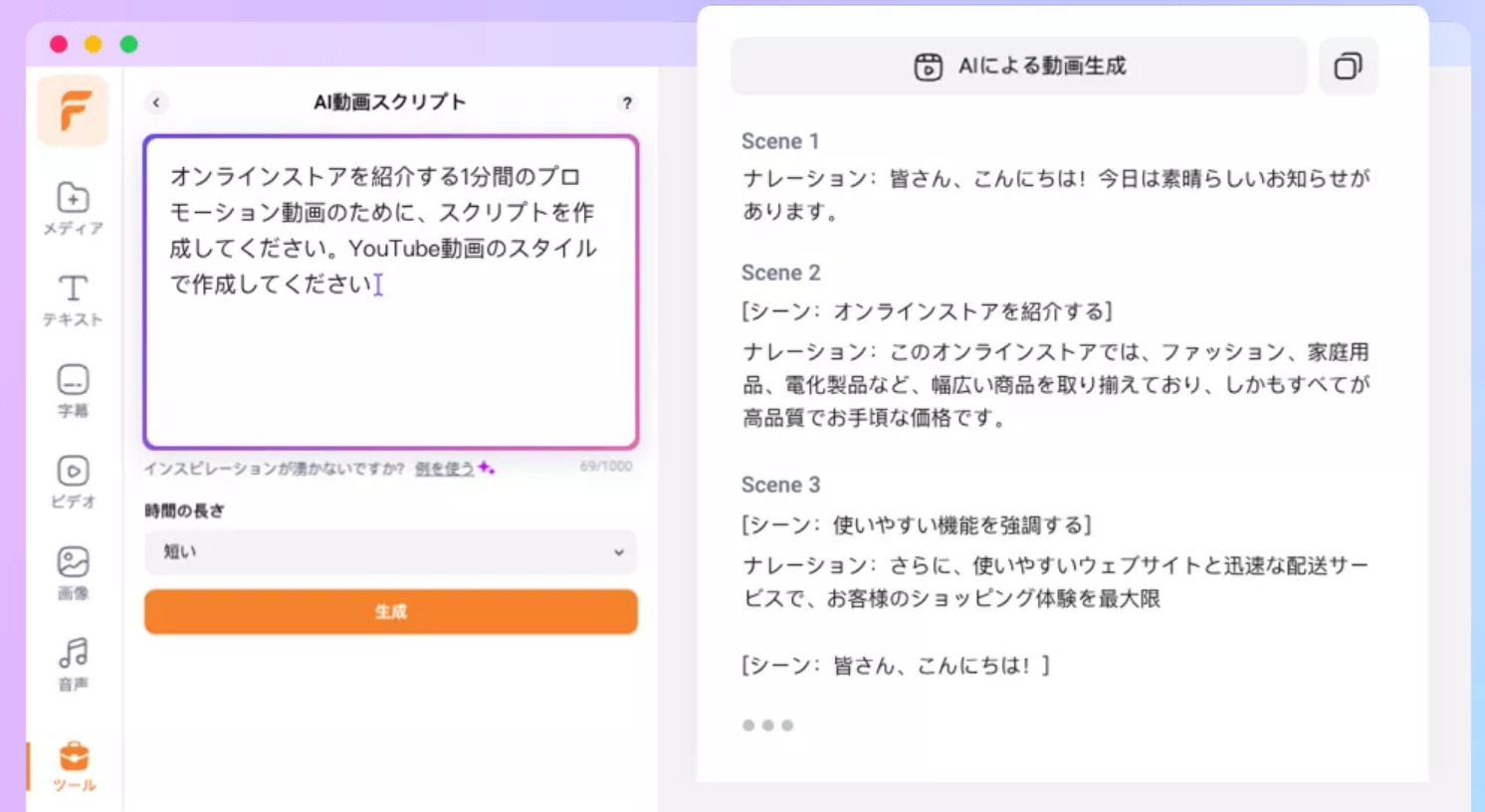
Task: Click text [シーン: 皆さん、こんにちは！]
Action: tap(896, 665)
